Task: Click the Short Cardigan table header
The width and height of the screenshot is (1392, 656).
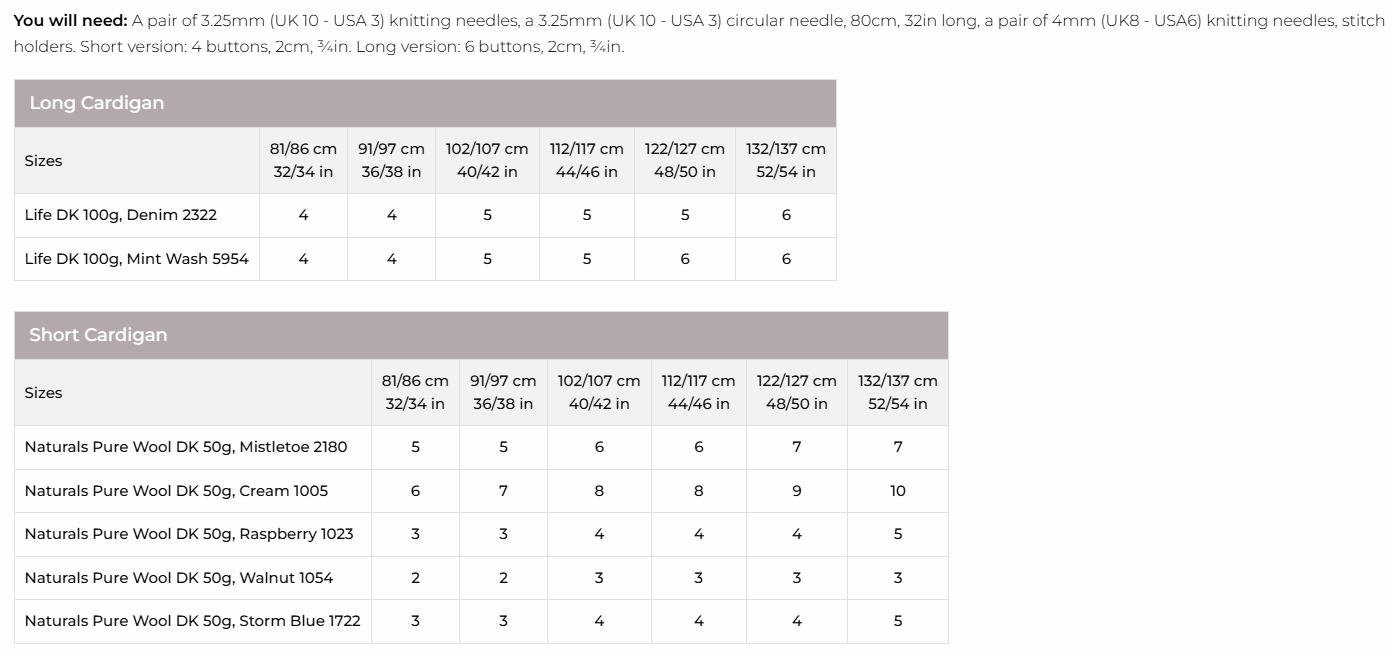Action: pyautogui.click(x=481, y=335)
